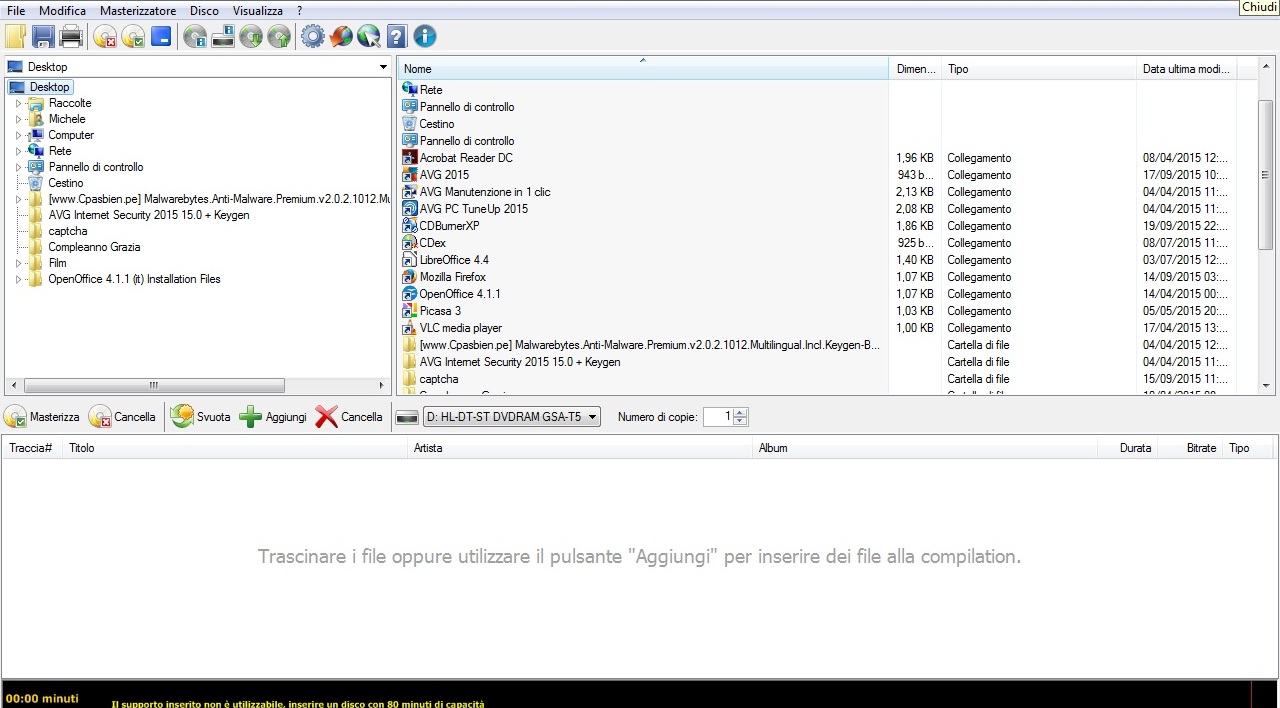Click the globe icon with mouse cursor
The image size is (1280, 708).
click(369, 37)
